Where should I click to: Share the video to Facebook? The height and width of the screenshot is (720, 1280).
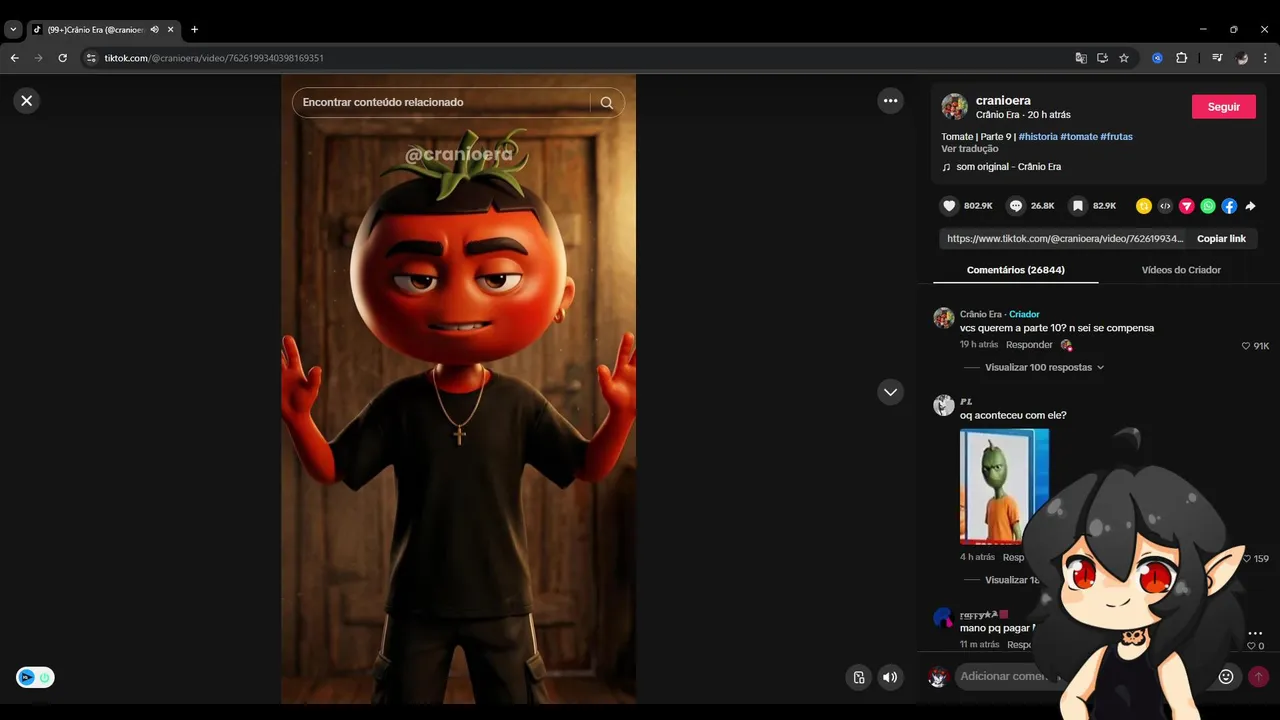(1229, 206)
